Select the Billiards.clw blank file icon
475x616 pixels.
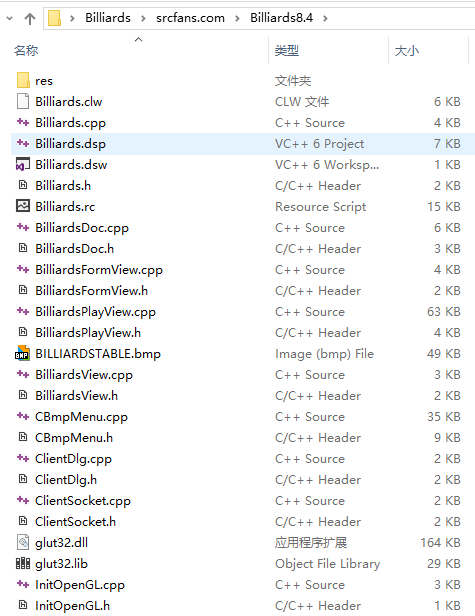(23, 101)
